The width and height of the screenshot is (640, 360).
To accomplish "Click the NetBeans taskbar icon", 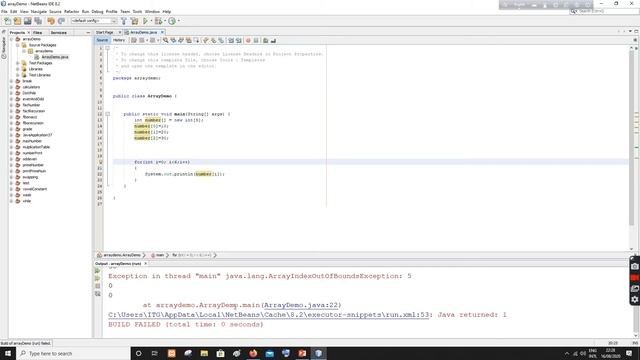I will tap(318, 353).
